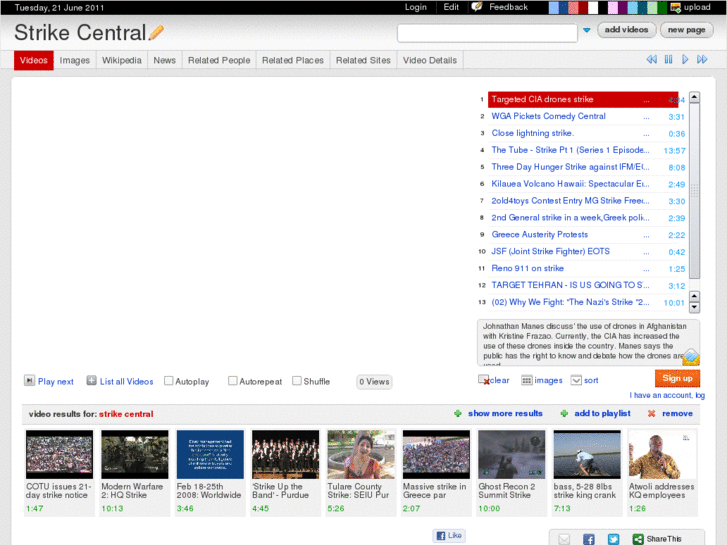Open the Related People tab

tap(219, 60)
